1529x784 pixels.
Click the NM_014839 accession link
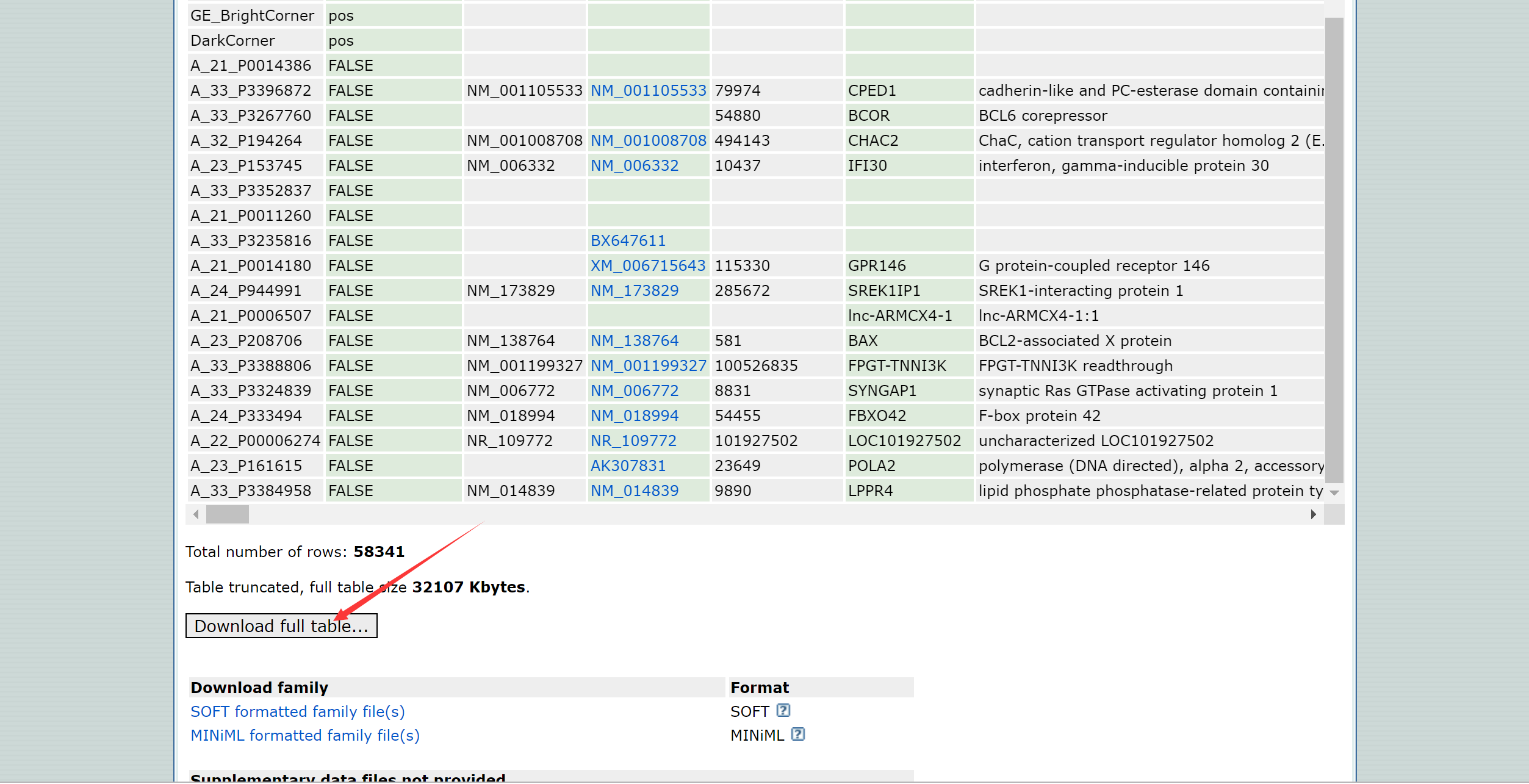(x=634, y=491)
